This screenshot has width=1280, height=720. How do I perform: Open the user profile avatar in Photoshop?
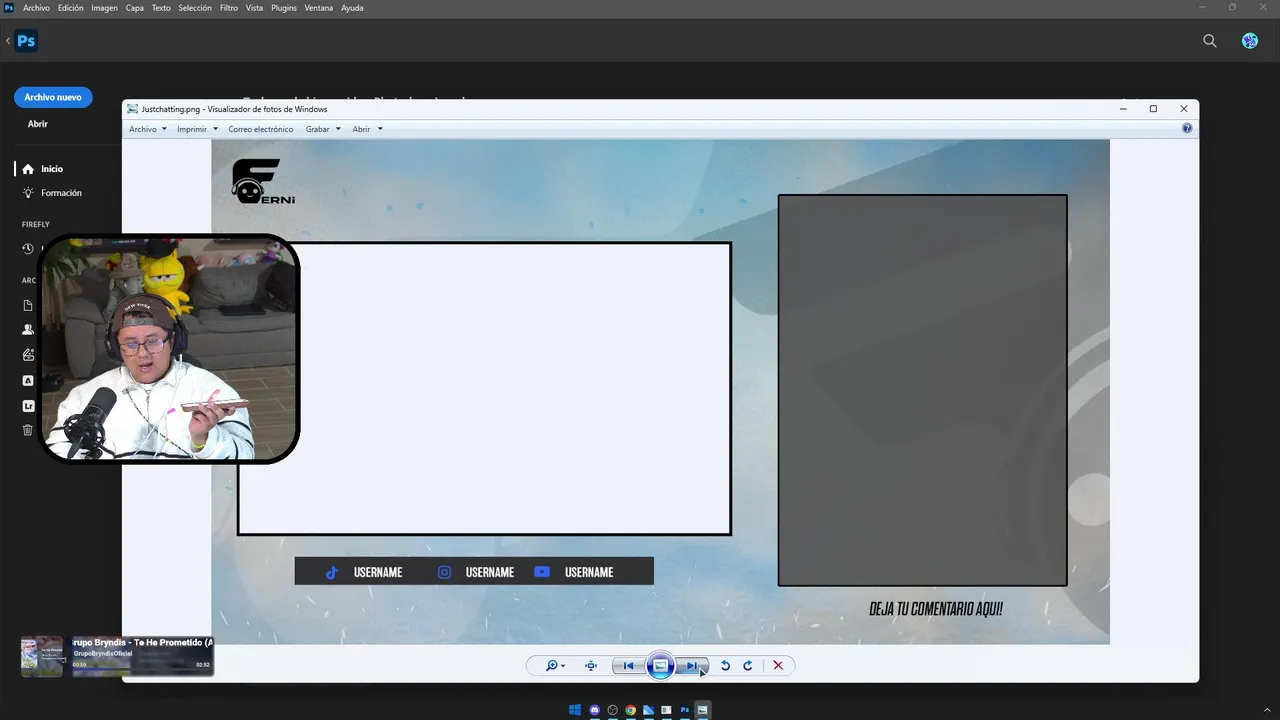coord(1250,41)
